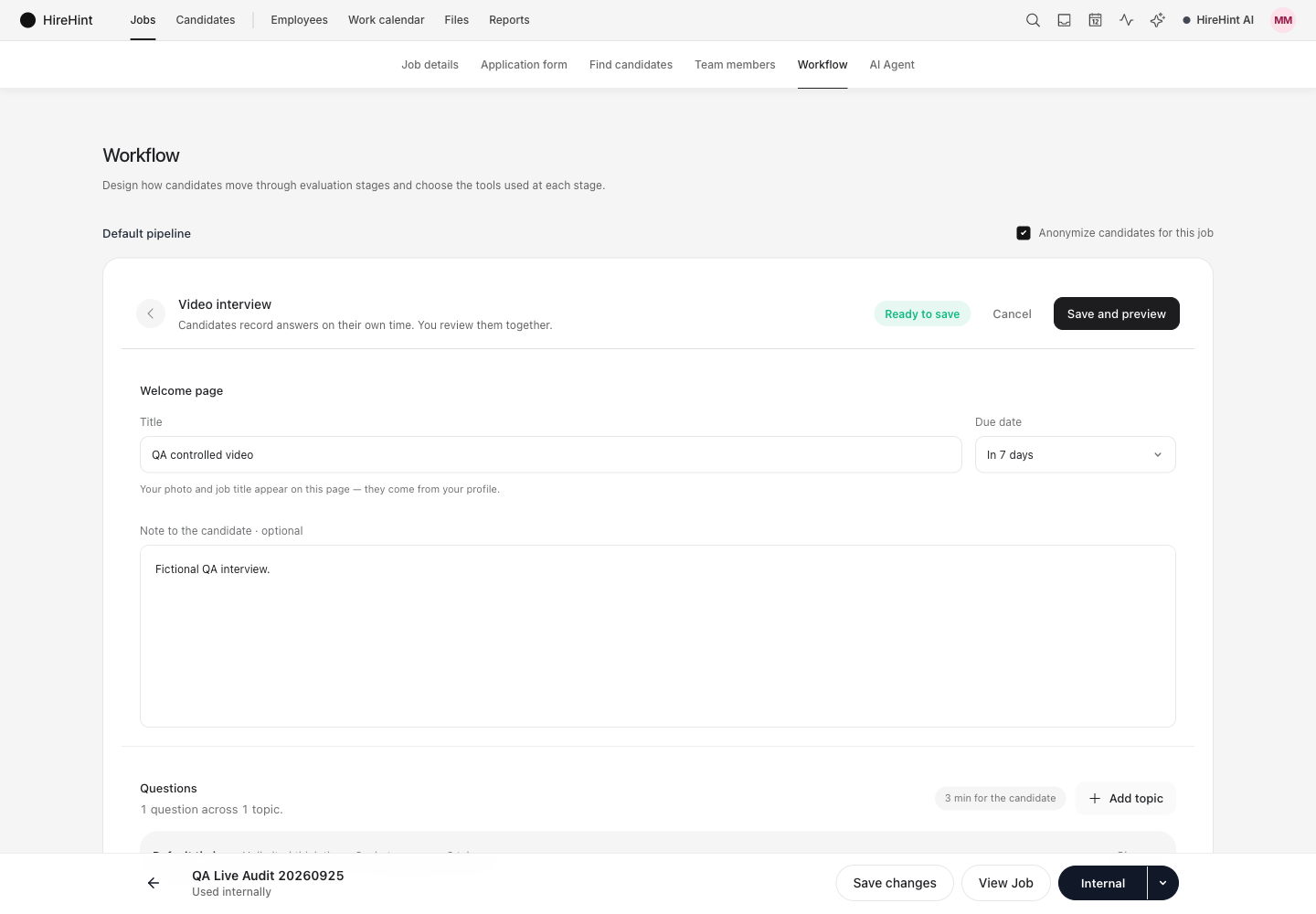Go back with the Video interview chevron
The height and width of the screenshot is (914, 1316).
click(151, 314)
